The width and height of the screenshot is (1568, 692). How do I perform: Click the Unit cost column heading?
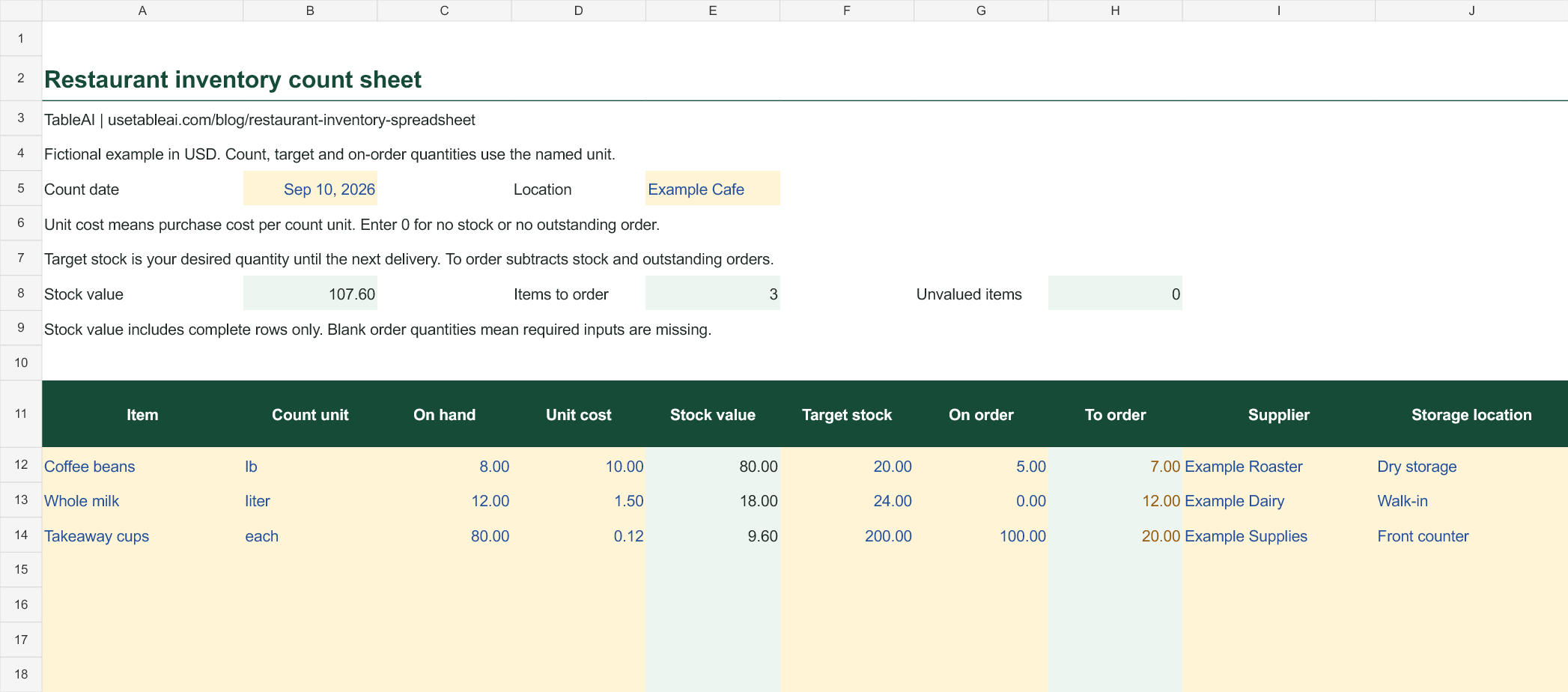[x=578, y=415]
